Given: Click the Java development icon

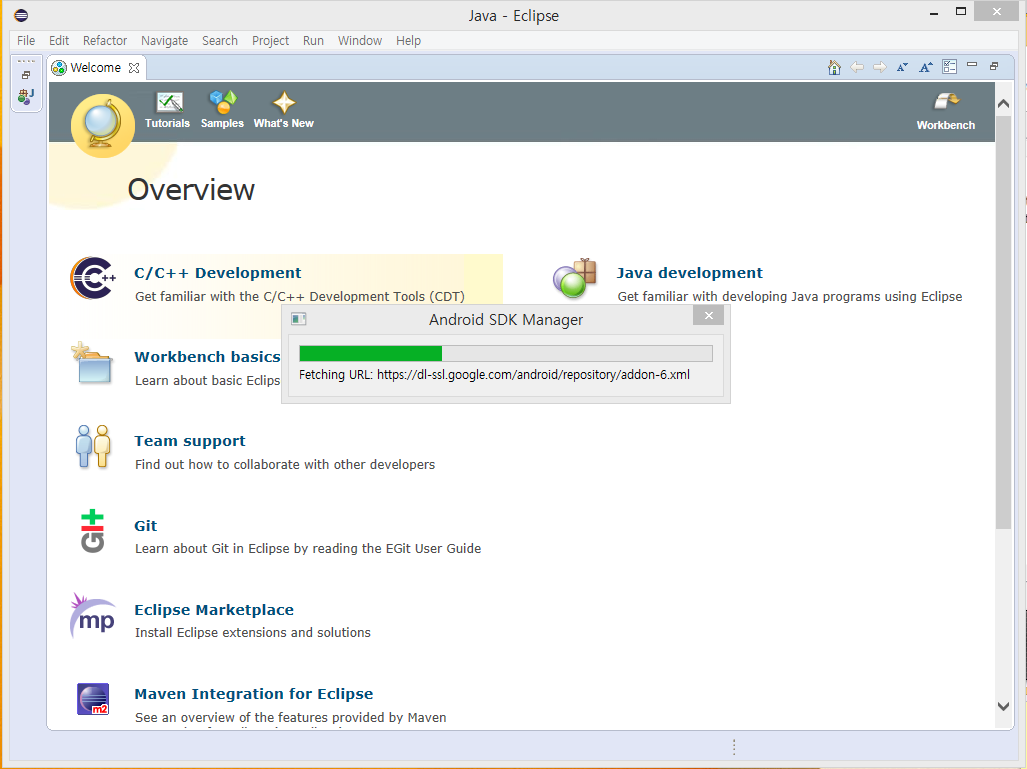Looking at the screenshot, I should click(x=574, y=278).
